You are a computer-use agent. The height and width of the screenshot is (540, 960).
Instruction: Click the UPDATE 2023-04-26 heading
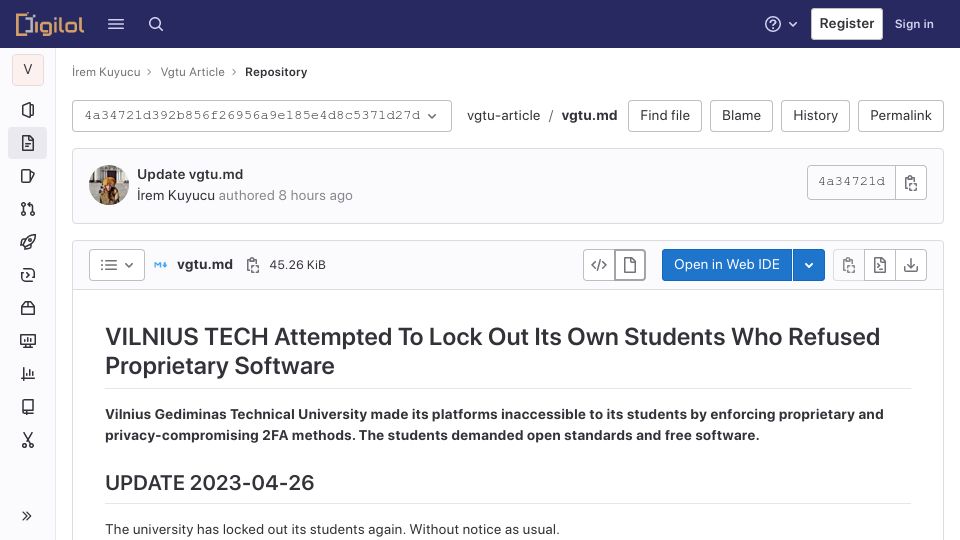pyautogui.click(x=209, y=483)
